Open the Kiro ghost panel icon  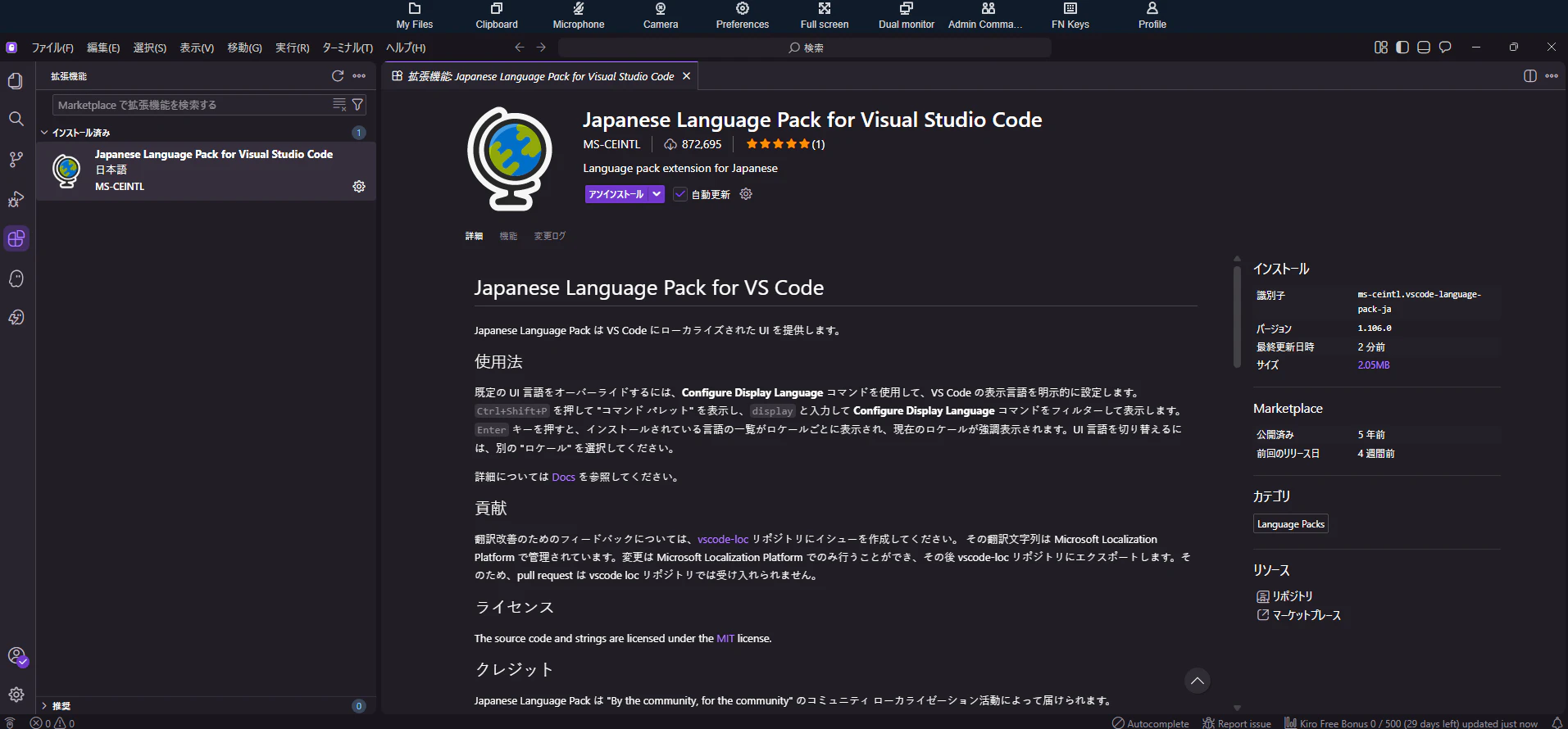pos(16,278)
